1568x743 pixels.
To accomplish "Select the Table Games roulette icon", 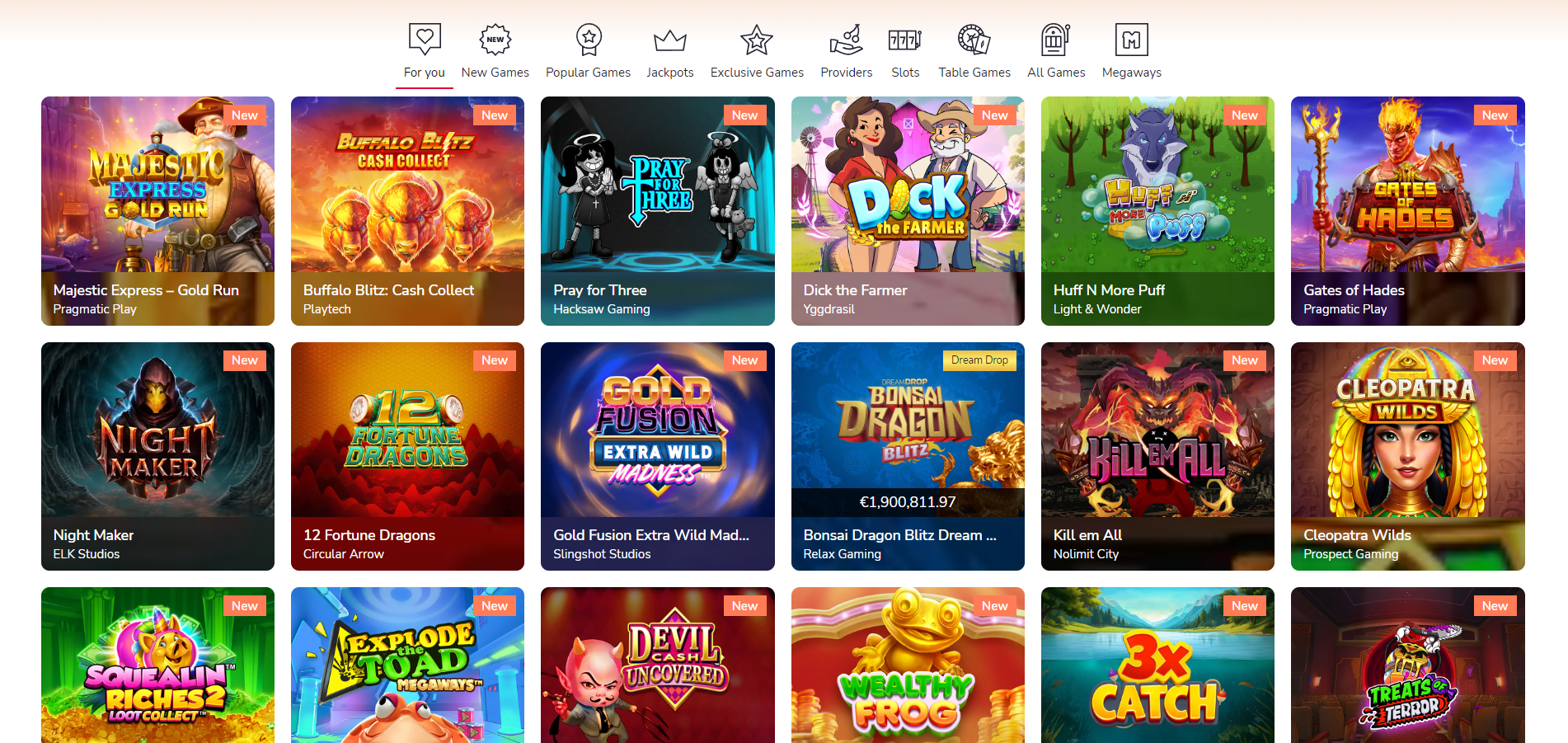I will pos(974,39).
